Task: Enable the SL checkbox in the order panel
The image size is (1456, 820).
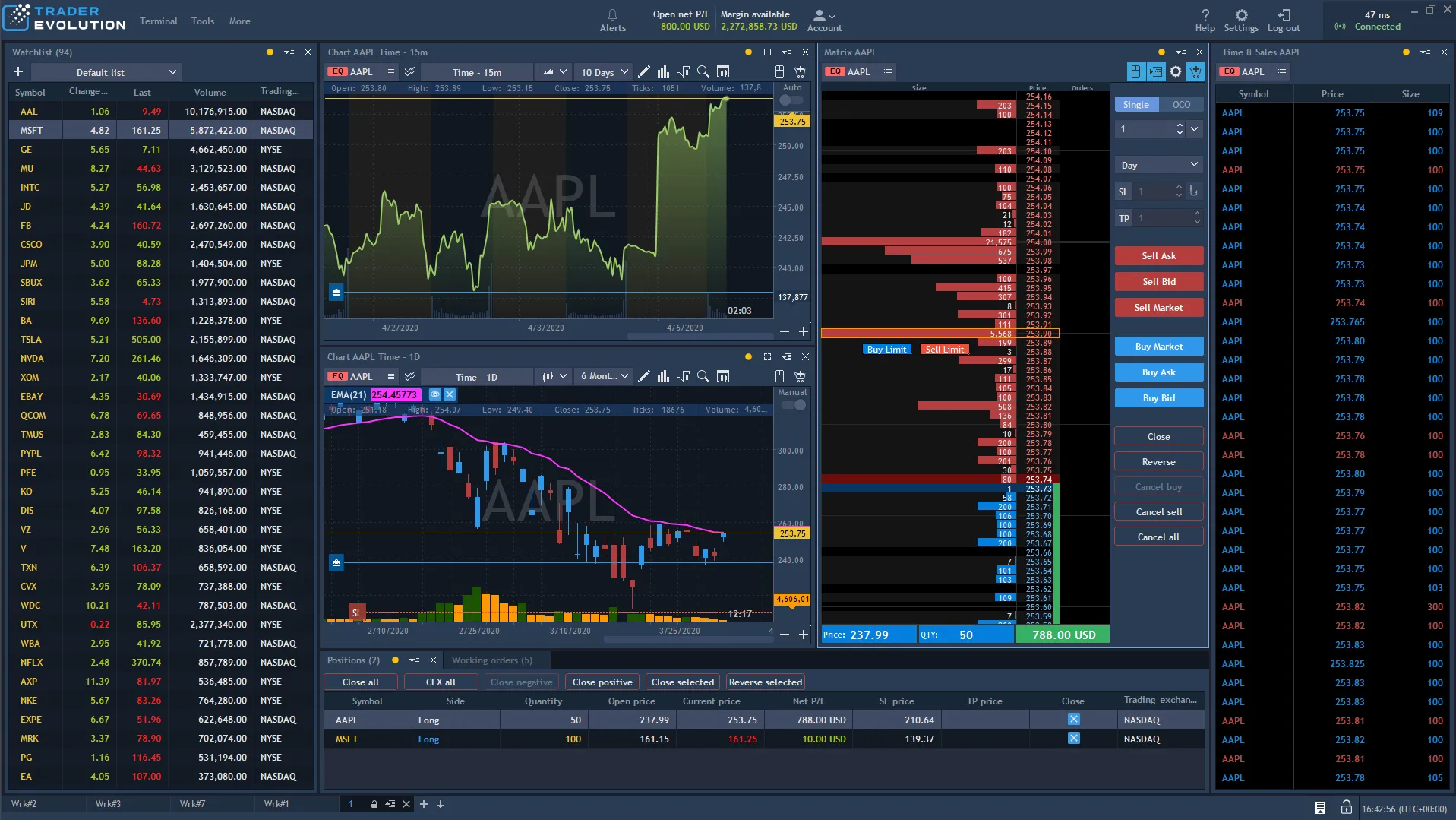Action: point(1123,192)
